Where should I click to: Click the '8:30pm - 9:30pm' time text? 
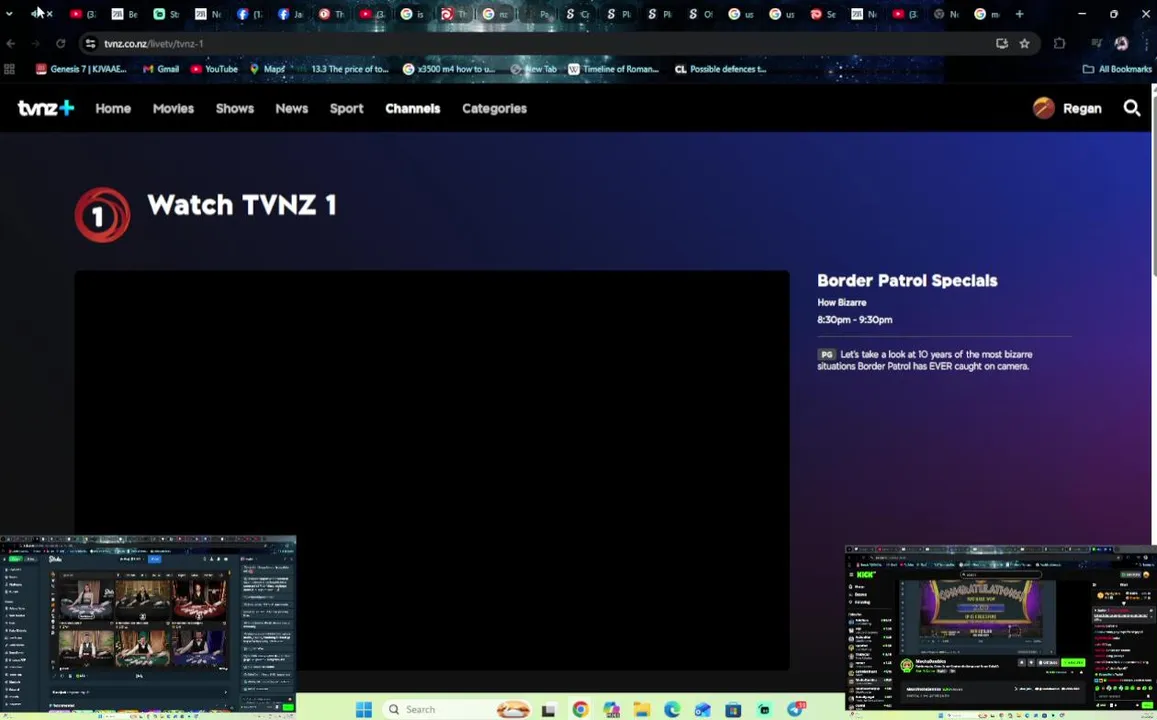click(854, 319)
